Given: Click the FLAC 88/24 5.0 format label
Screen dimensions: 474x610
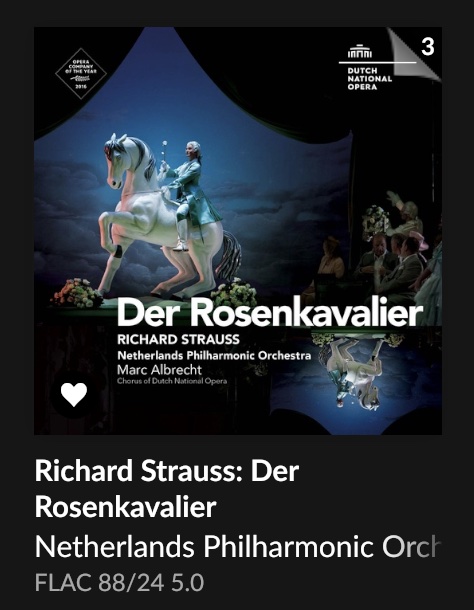Looking at the screenshot, I should [119, 583].
